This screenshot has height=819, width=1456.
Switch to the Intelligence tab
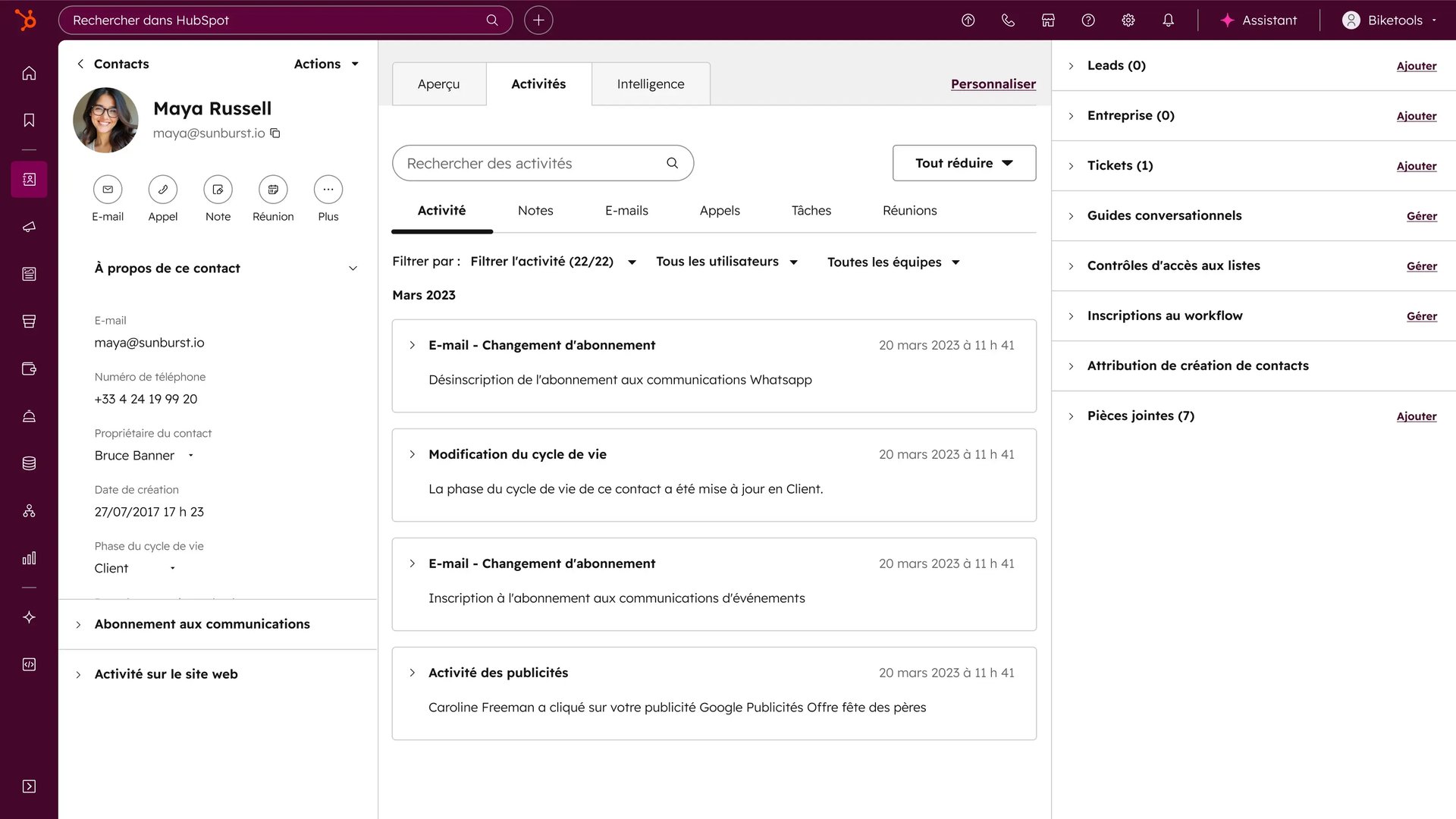click(650, 83)
